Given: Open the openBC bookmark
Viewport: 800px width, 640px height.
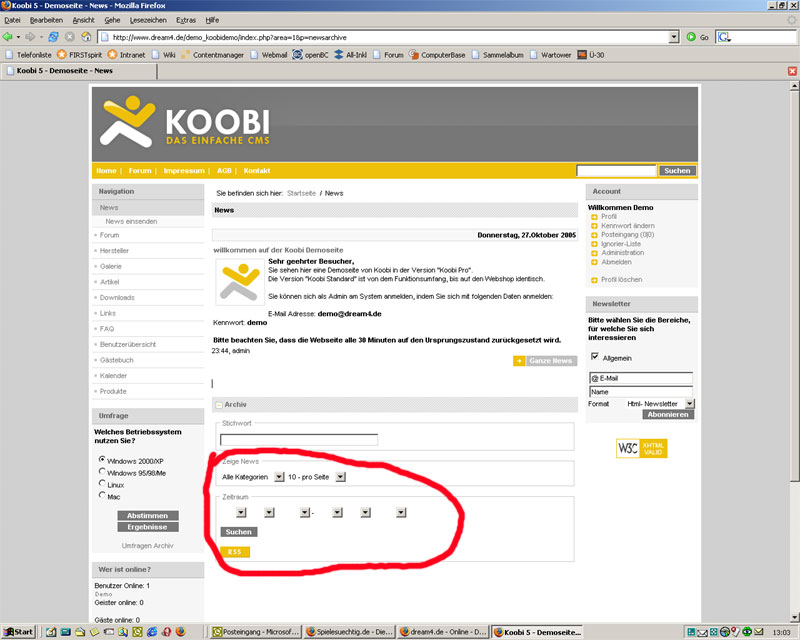Looking at the screenshot, I should [x=310, y=55].
